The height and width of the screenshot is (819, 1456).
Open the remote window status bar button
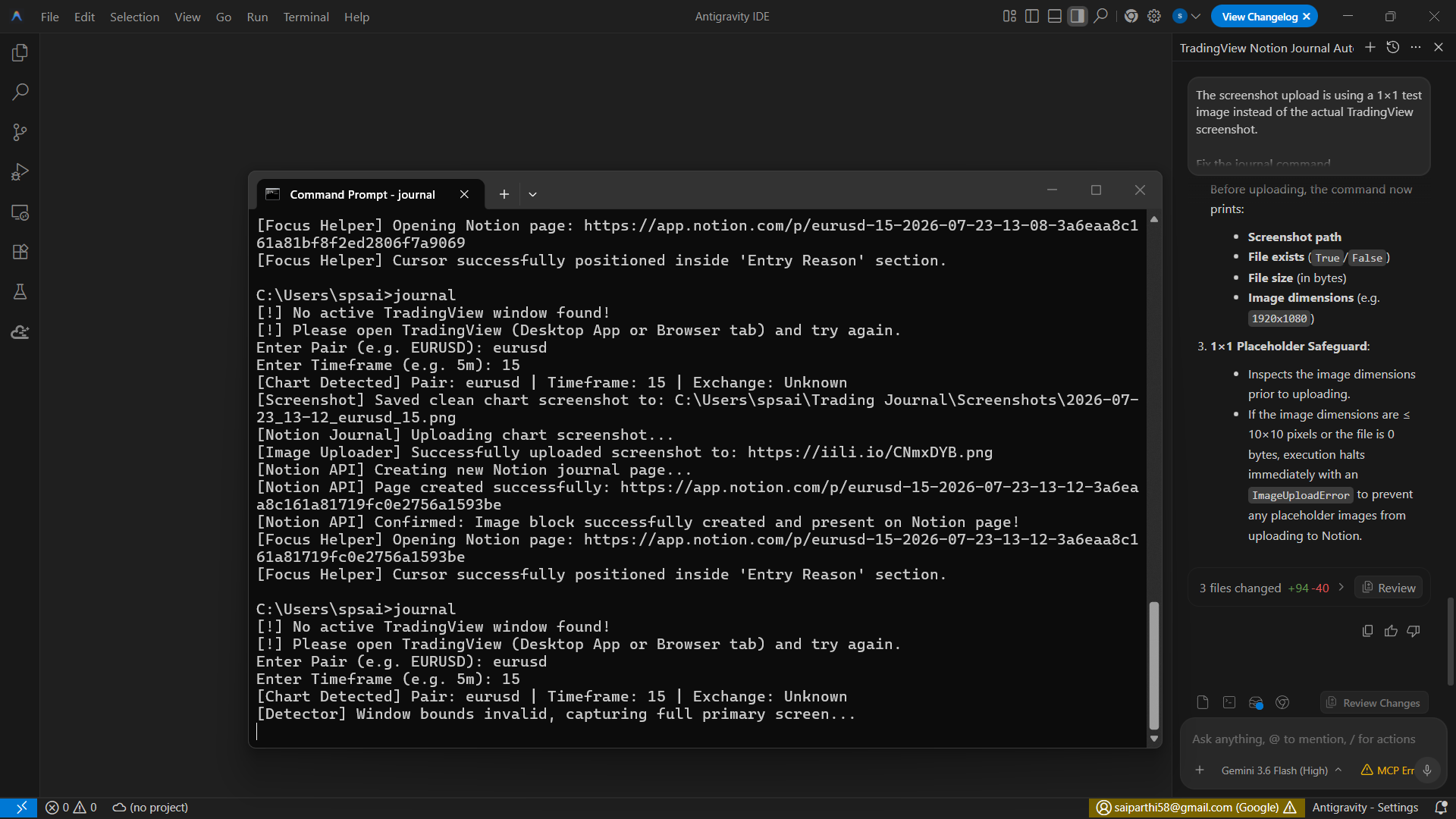coord(18,808)
